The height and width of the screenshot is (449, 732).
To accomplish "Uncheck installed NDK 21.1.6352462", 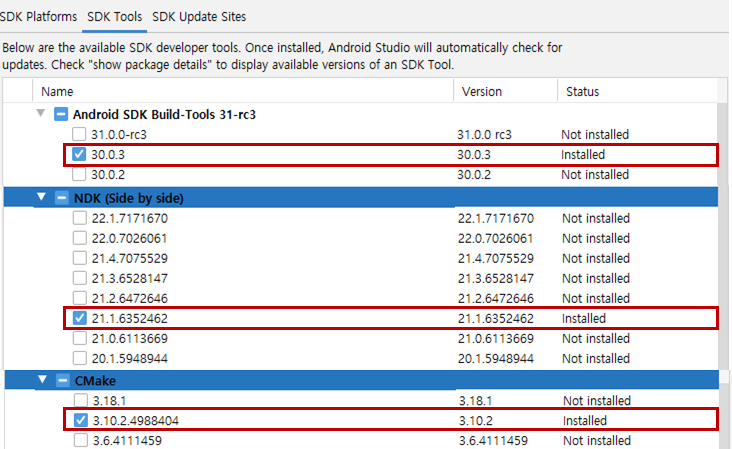I will coord(80,318).
